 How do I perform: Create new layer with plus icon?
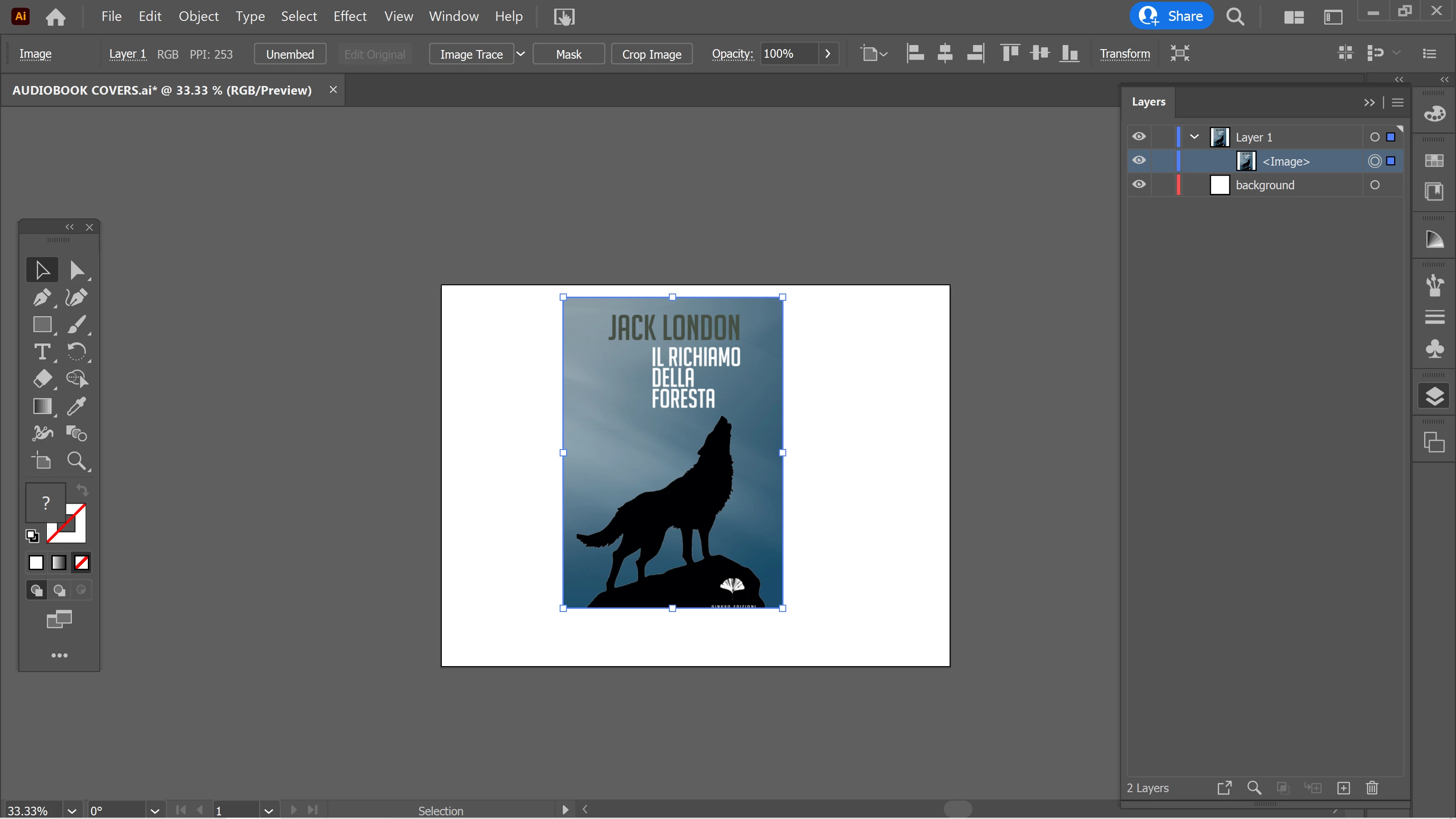(x=1344, y=787)
